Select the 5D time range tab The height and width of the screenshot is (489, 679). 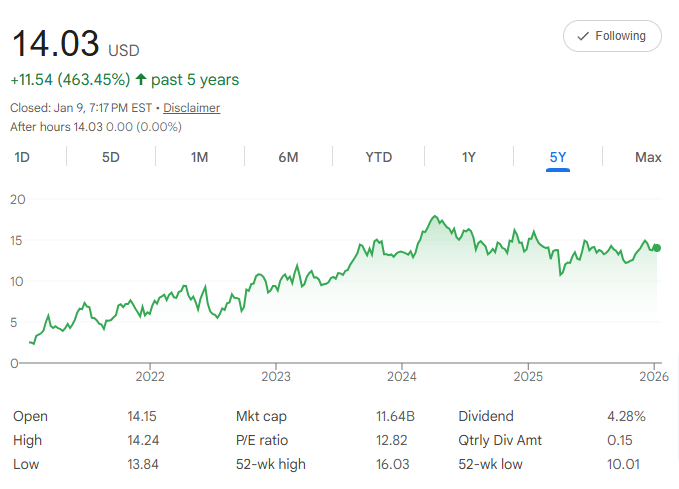tap(111, 157)
